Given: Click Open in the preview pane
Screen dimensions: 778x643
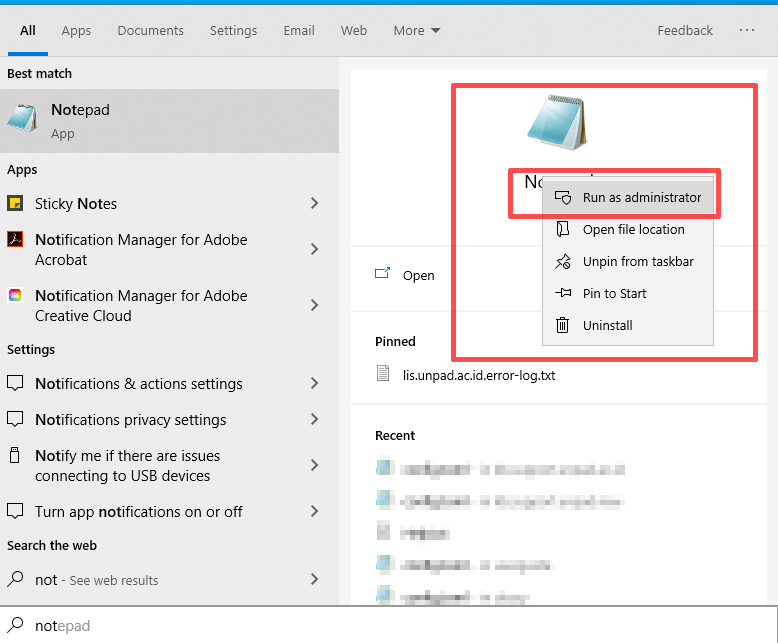Looking at the screenshot, I should coord(418,275).
